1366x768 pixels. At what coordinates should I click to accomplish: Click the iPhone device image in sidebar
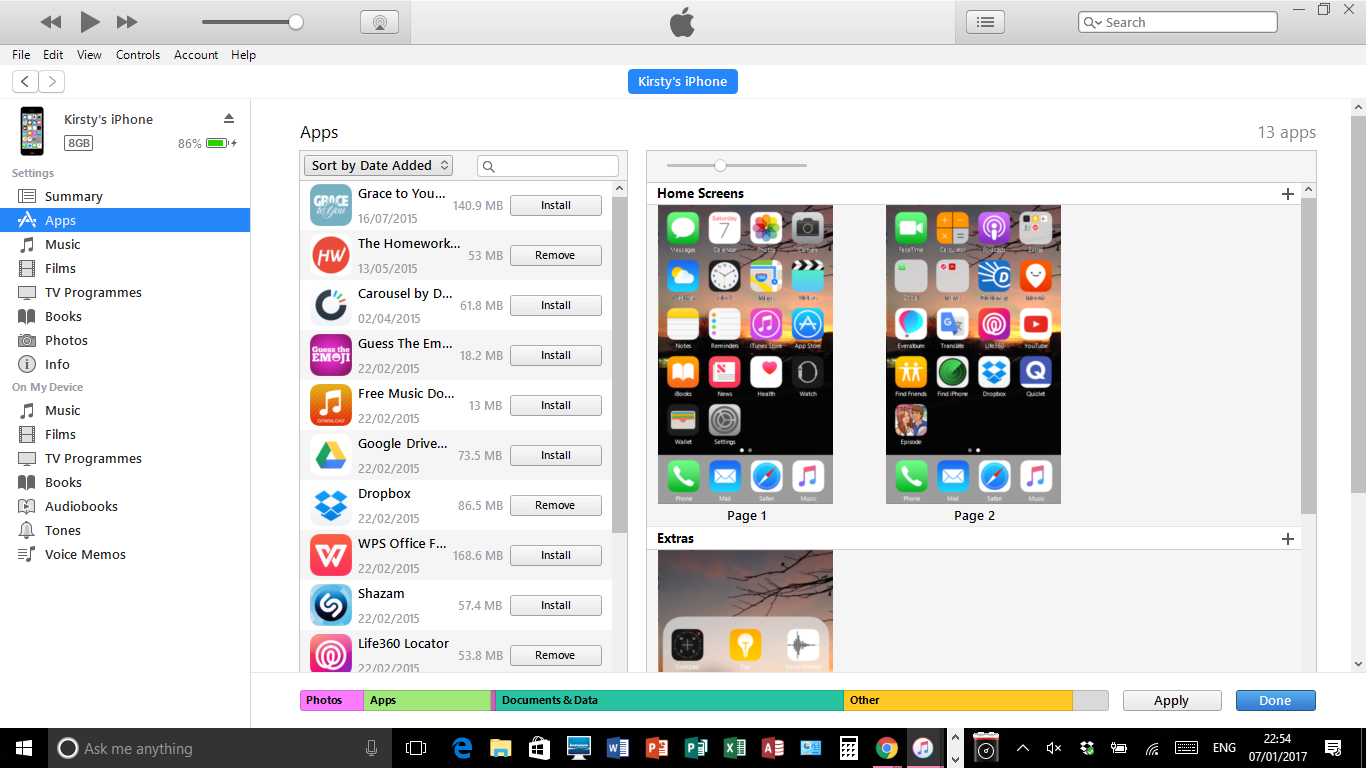coord(33,131)
